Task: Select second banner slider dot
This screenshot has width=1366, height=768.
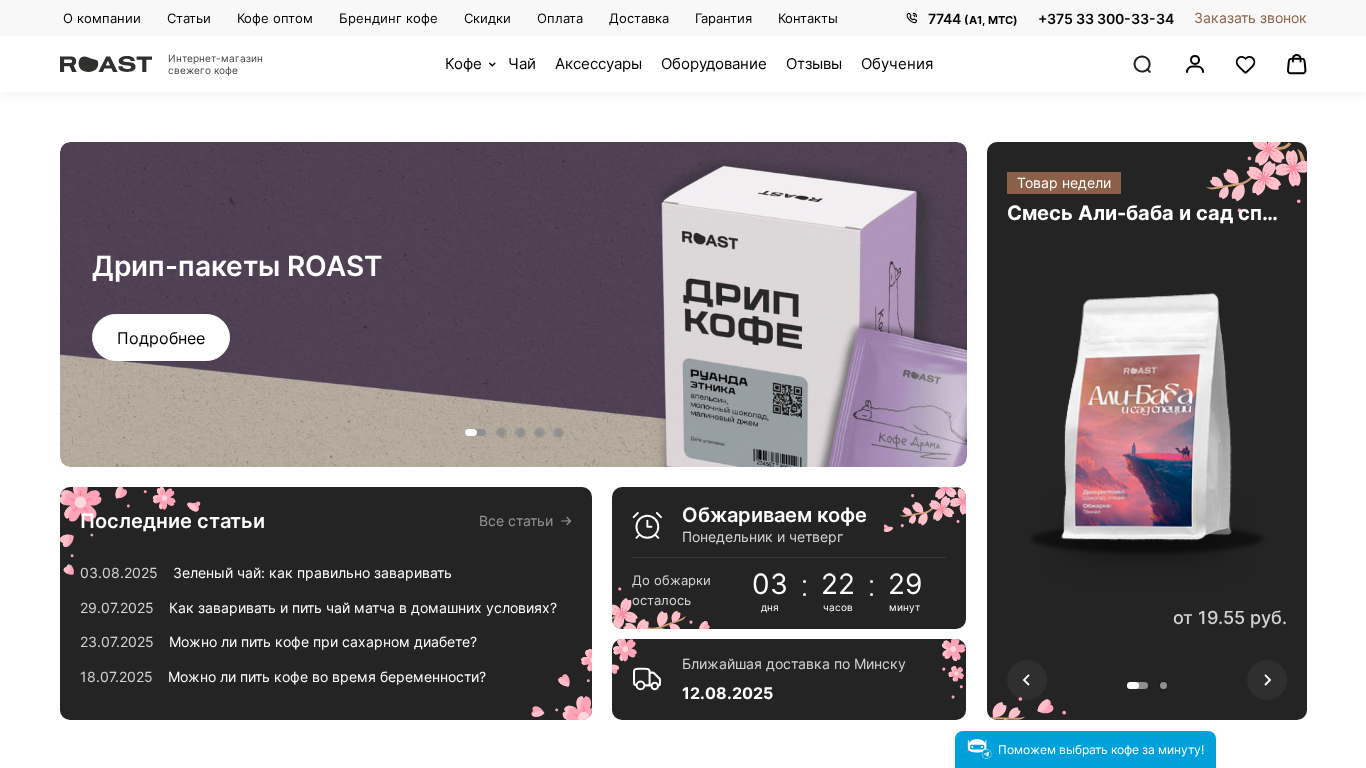Action: pyautogui.click(x=502, y=433)
